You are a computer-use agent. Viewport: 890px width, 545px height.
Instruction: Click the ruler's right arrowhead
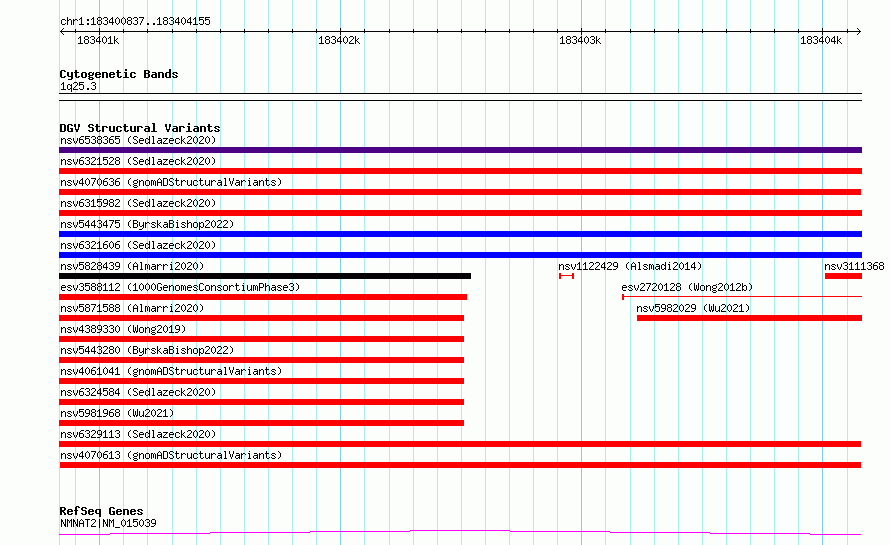click(858, 31)
